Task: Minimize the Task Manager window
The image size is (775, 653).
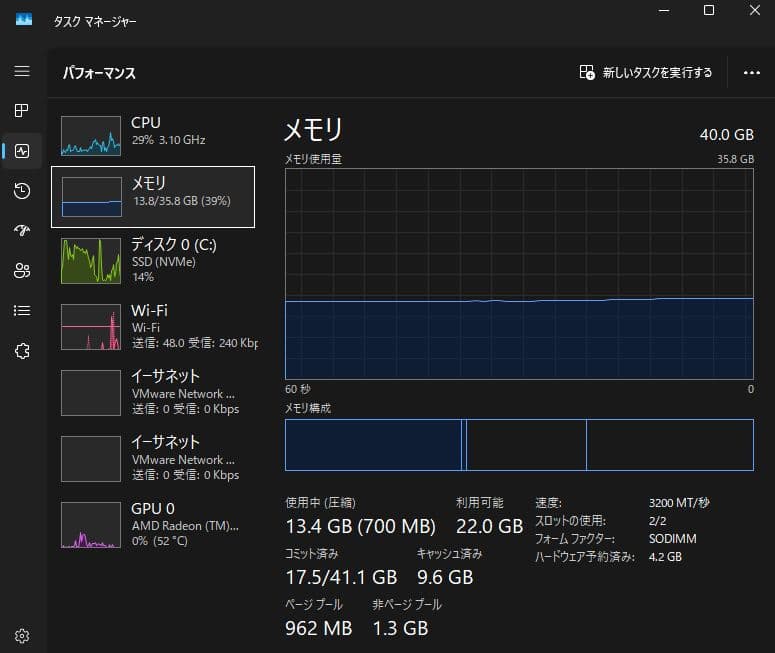Action: click(664, 10)
